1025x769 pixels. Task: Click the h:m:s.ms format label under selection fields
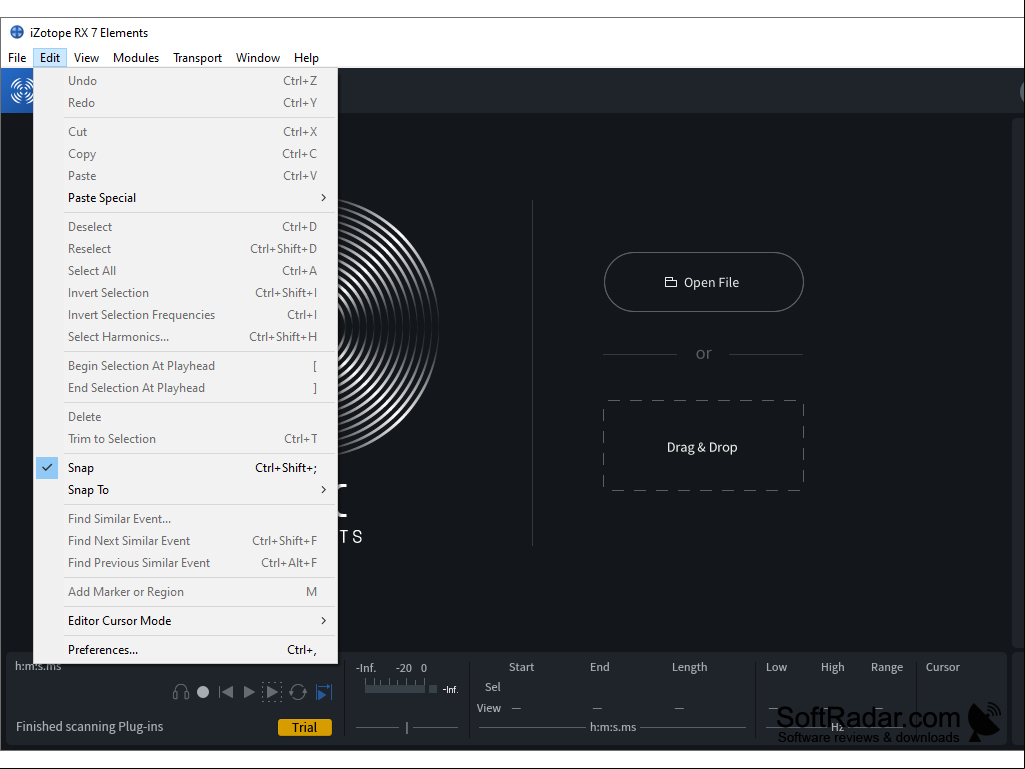coord(613,727)
